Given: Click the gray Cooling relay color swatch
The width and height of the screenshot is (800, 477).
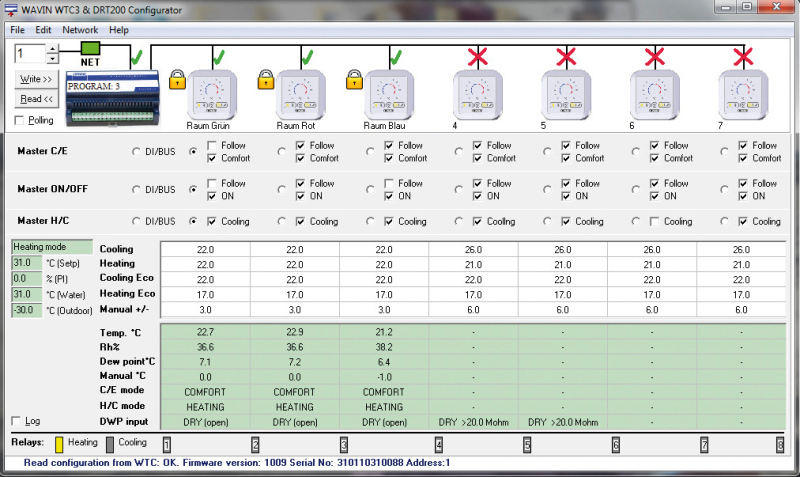Looking at the screenshot, I should click(110, 444).
